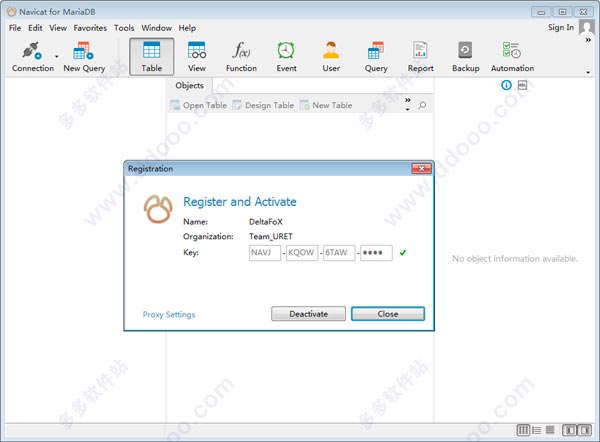
Task: Open the View menu
Action: 58,28
